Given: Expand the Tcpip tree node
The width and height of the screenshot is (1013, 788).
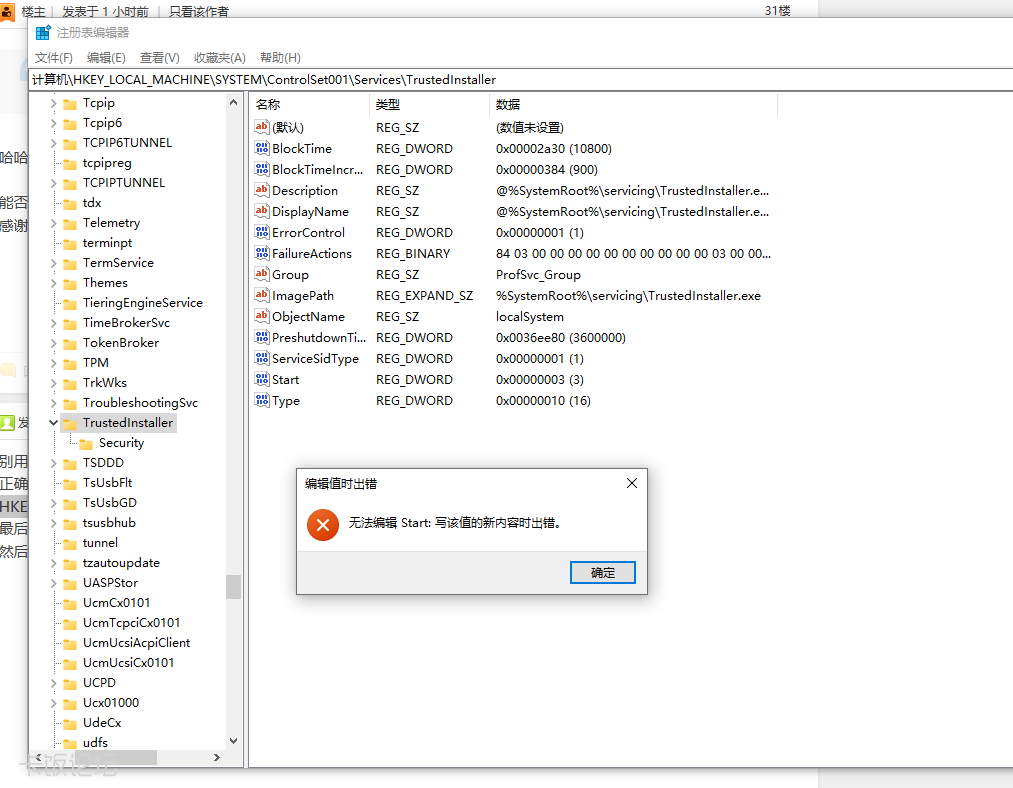Looking at the screenshot, I should [x=54, y=103].
